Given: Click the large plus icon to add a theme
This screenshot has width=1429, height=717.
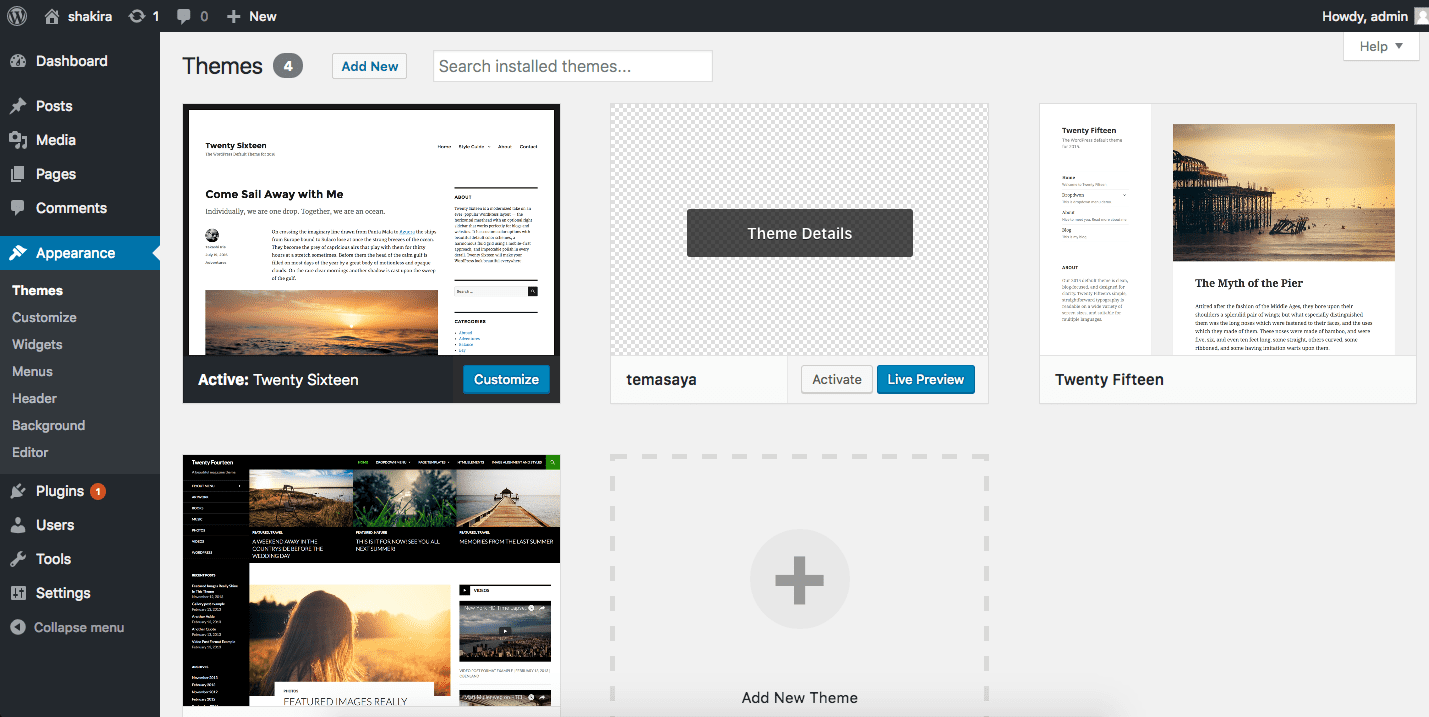Looking at the screenshot, I should 799,580.
